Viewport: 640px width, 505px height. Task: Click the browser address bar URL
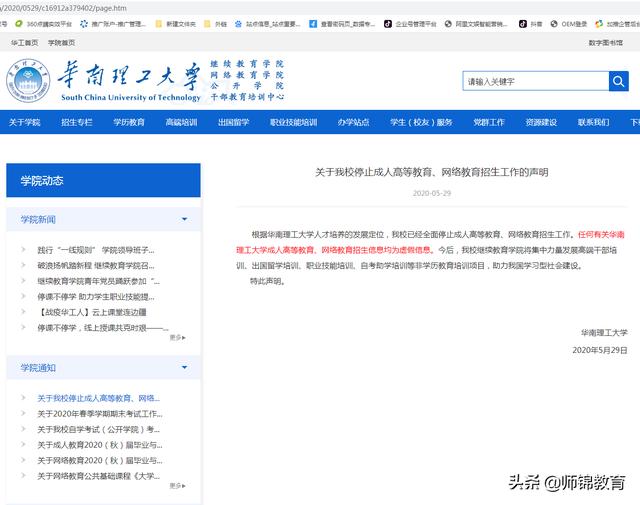[63, 8]
